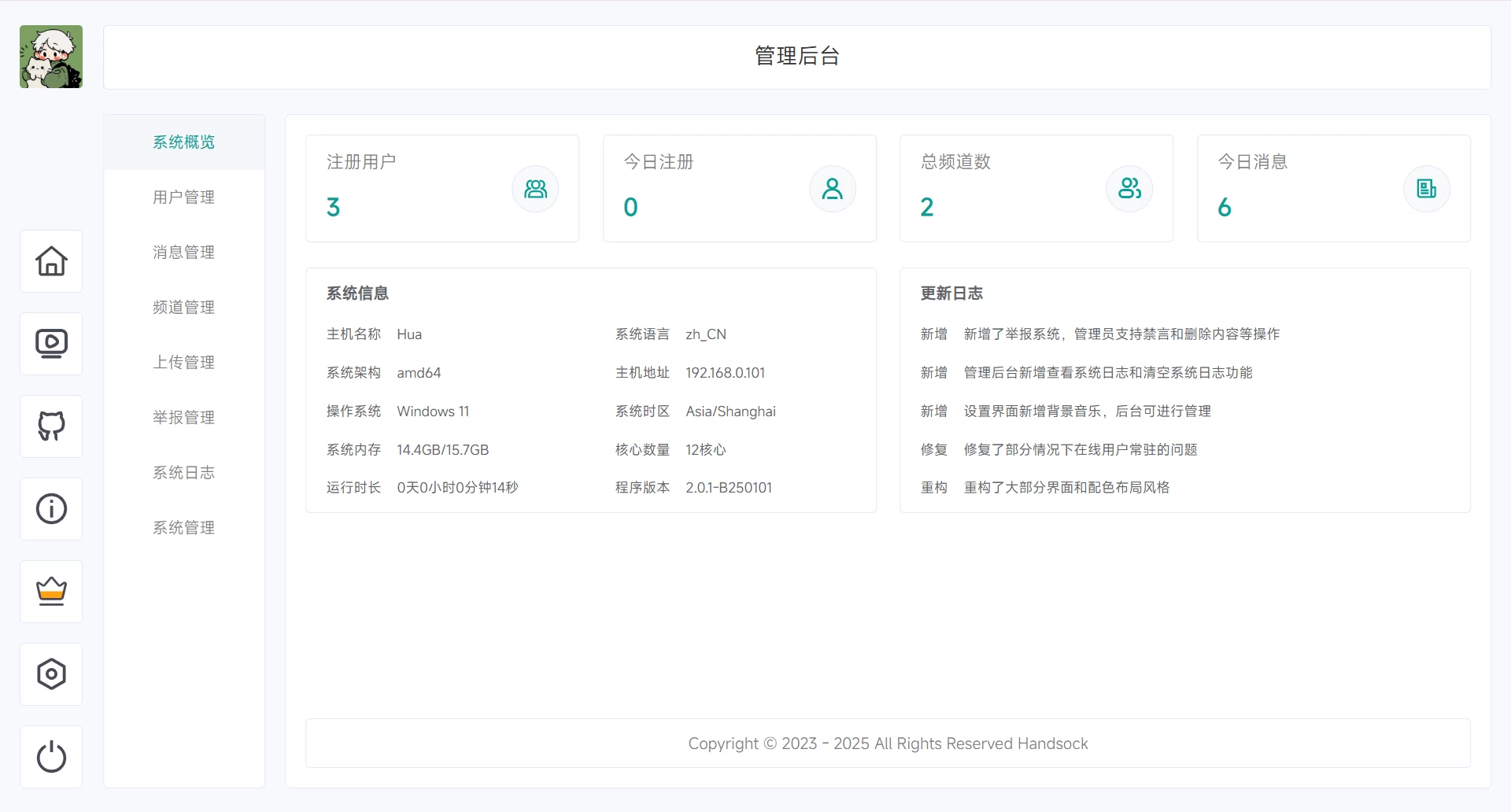Select the home icon in the sidebar
1511x812 pixels.
pos(50,261)
